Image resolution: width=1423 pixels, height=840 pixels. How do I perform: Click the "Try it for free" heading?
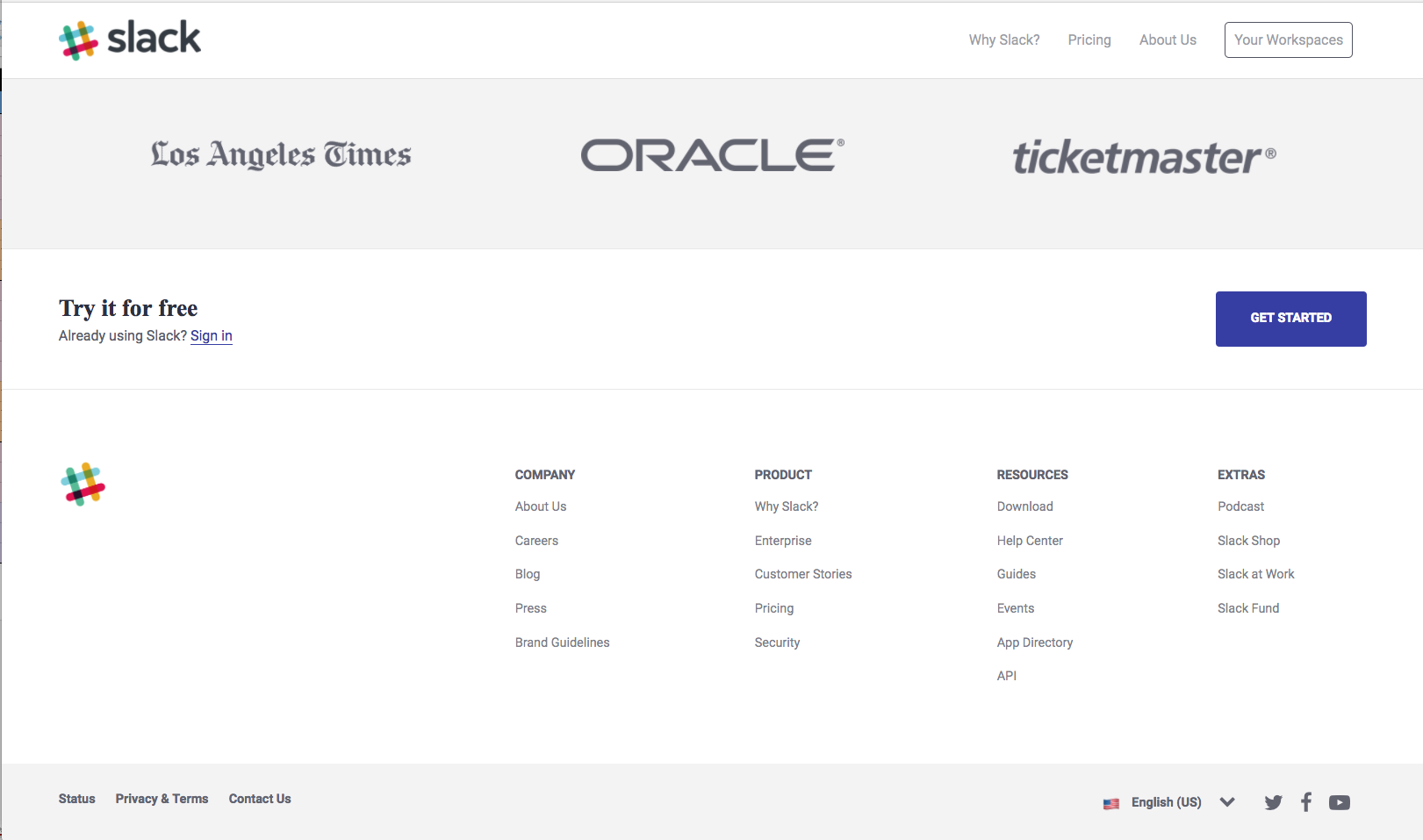click(x=128, y=308)
